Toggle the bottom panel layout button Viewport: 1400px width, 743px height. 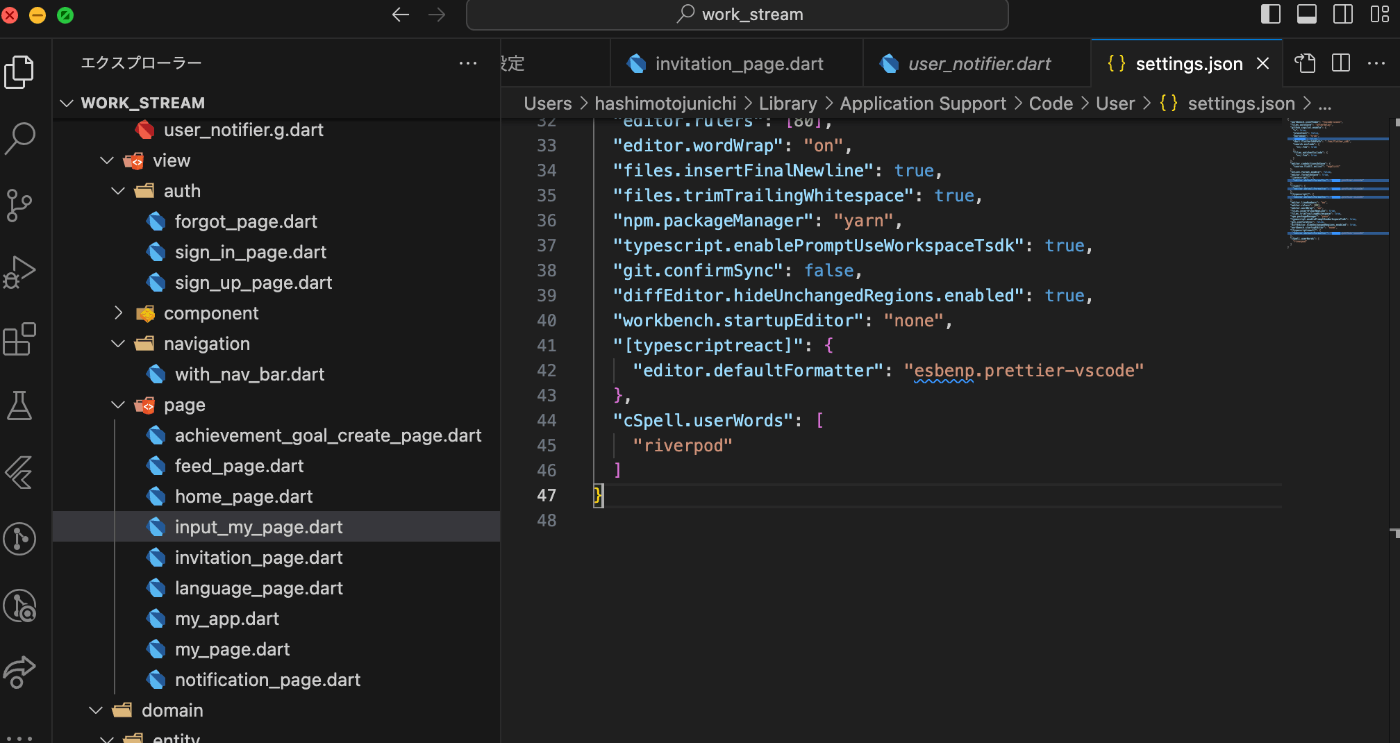coord(1307,14)
